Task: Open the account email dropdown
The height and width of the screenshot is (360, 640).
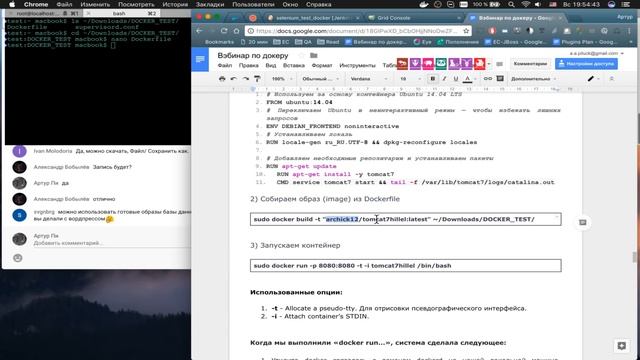Action: (597, 53)
